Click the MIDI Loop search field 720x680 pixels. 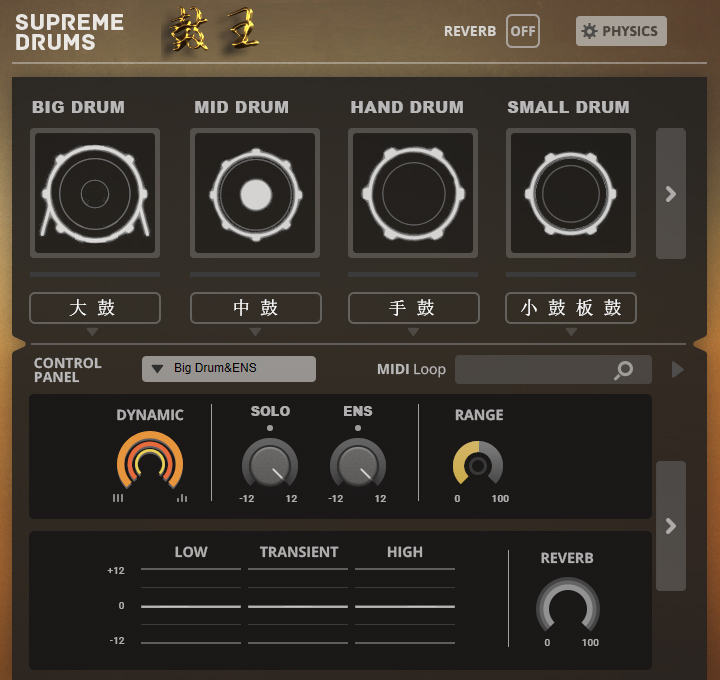pyautogui.click(x=553, y=370)
